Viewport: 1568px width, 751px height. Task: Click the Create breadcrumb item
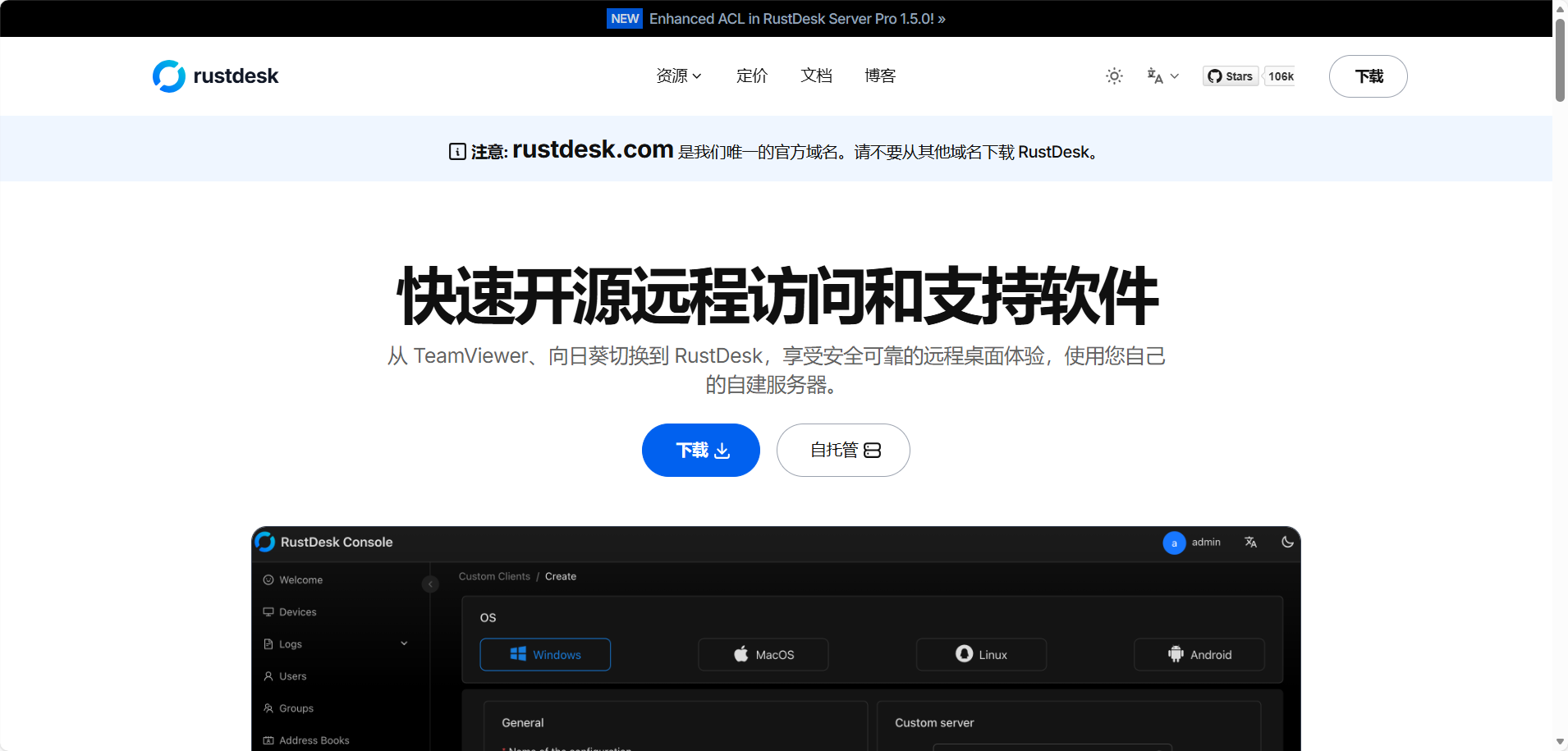click(561, 576)
